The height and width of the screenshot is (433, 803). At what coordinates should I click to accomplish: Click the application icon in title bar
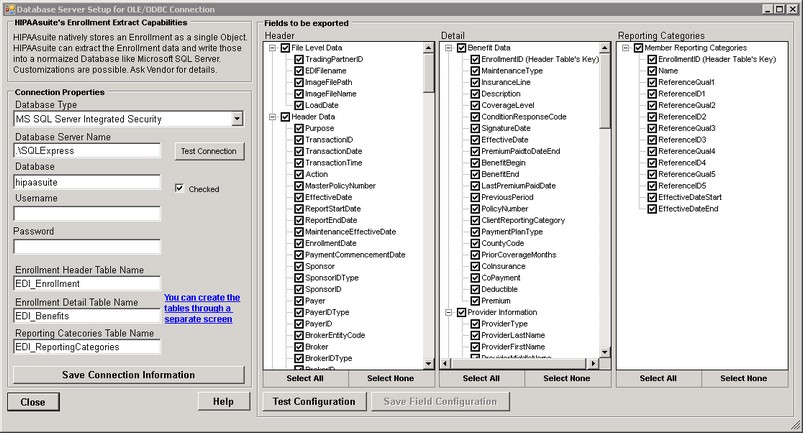[9, 9]
